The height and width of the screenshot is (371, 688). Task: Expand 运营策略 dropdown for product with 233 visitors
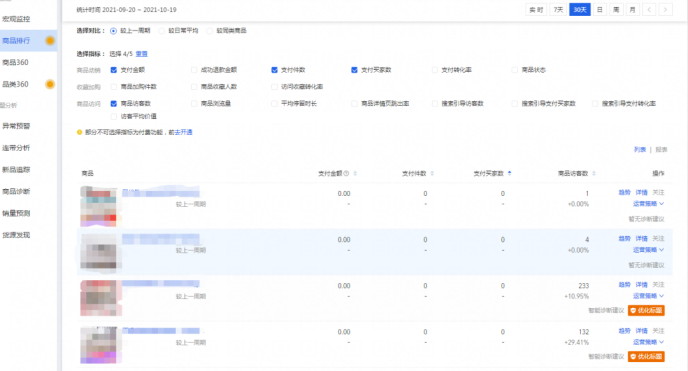point(648,296)
